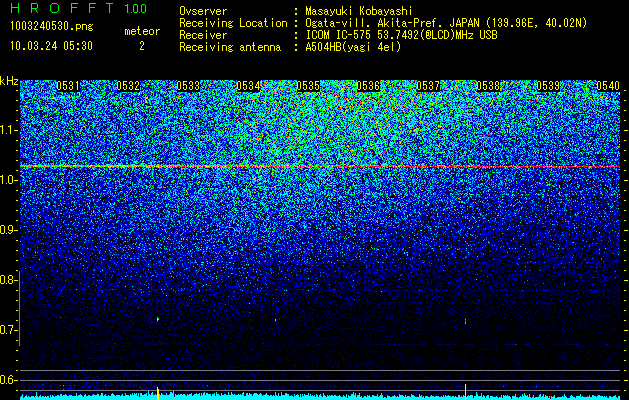The image size is (629, 400).
Task: Click the 0.6 kHz axis label
Action: [x=7, y=380]
